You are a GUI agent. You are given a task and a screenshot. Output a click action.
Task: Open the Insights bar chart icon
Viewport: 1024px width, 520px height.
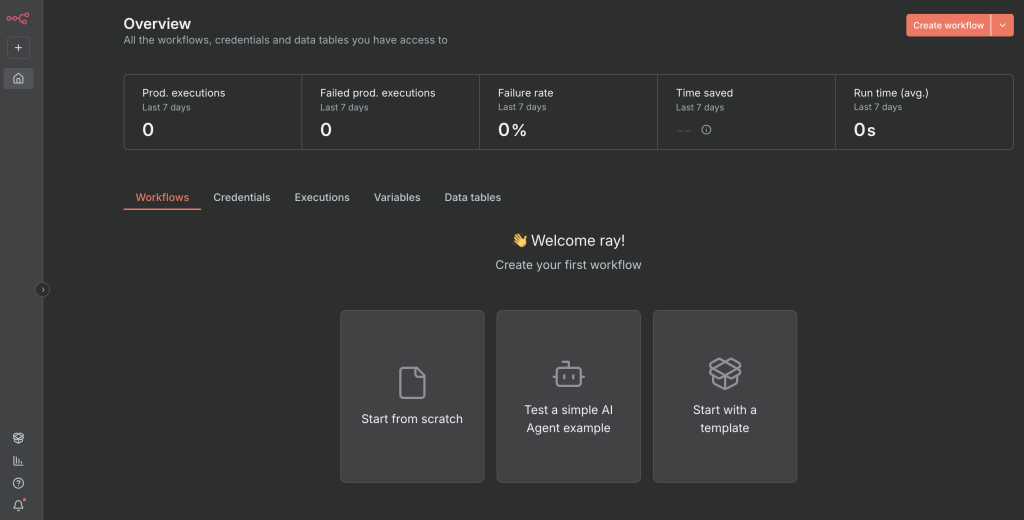pos(18,461)
